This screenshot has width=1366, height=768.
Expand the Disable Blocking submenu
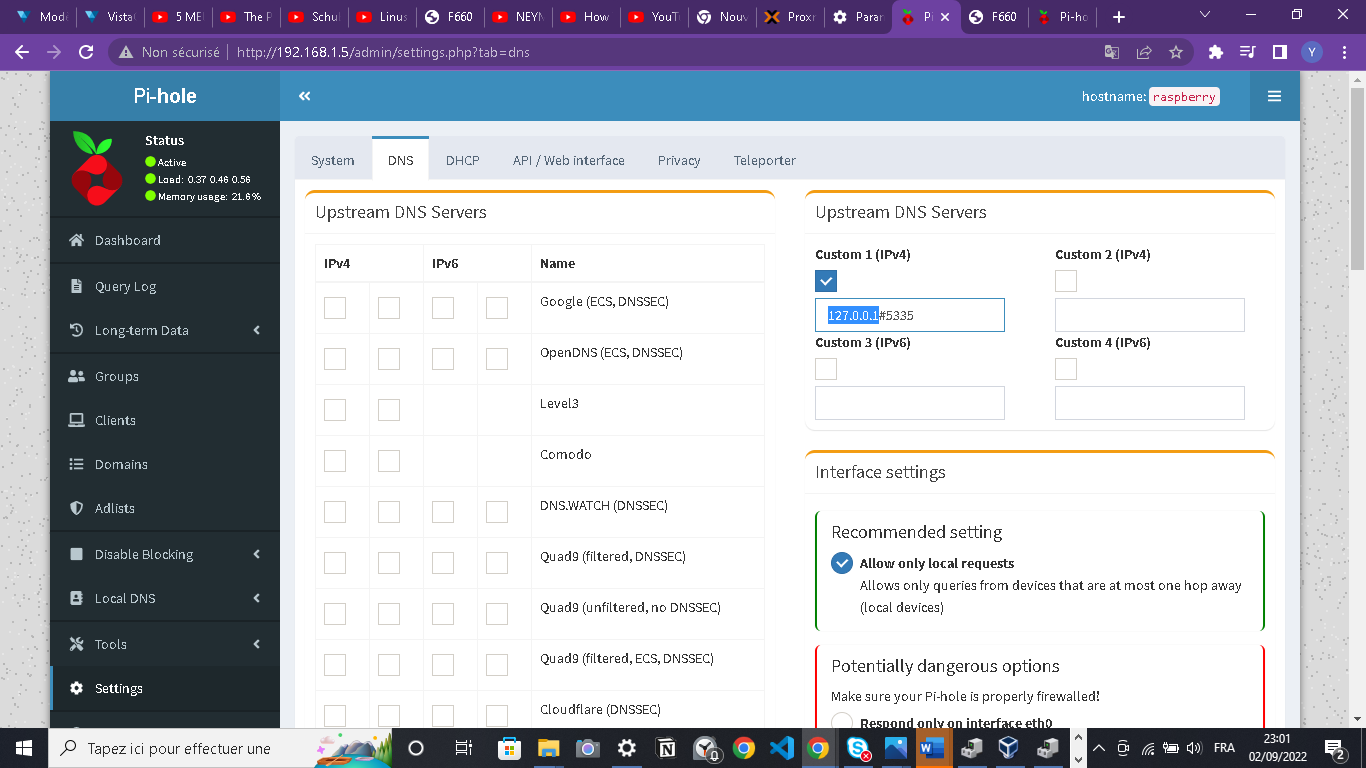point(257,554)
